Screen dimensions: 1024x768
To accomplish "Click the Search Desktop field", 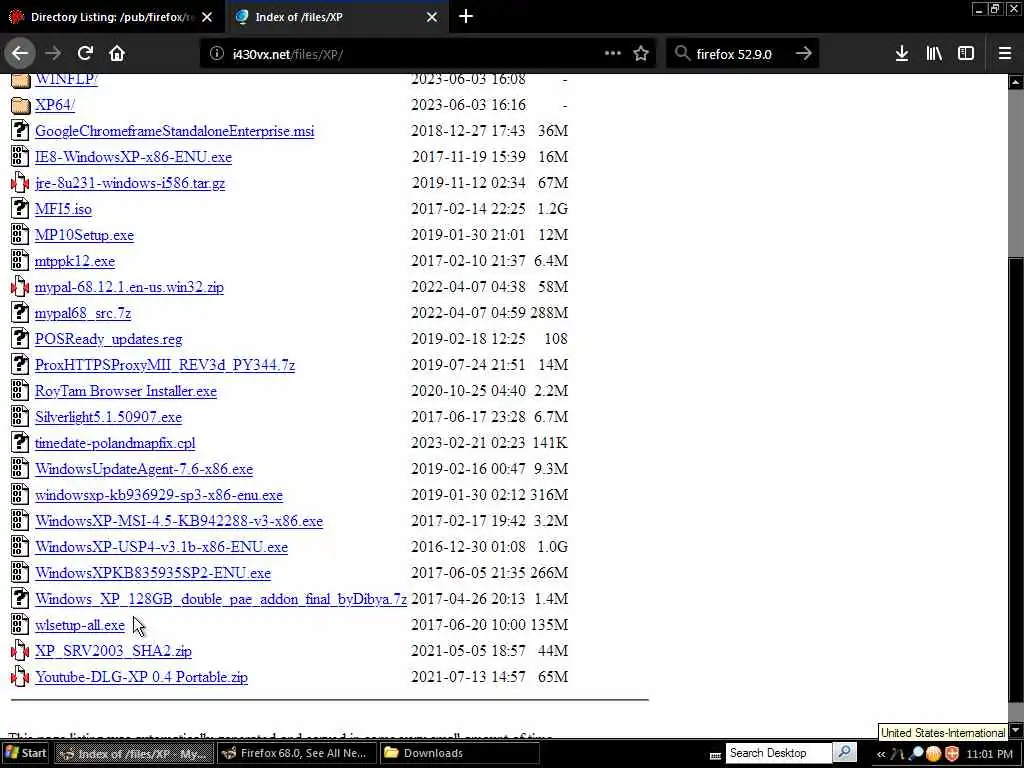I will [x=777, y=753].
